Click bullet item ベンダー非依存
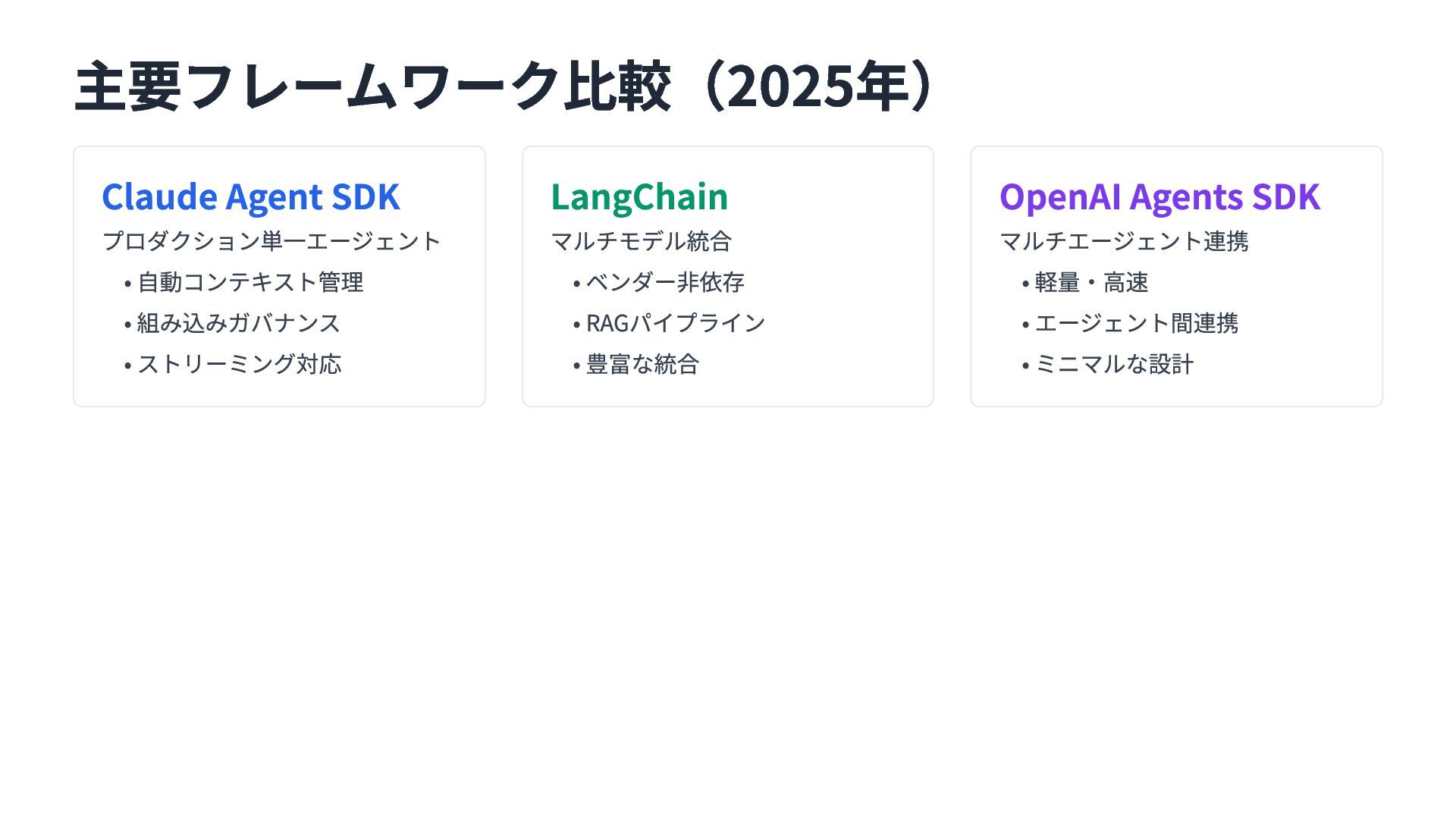1456x819 pixels. point(665,282)
